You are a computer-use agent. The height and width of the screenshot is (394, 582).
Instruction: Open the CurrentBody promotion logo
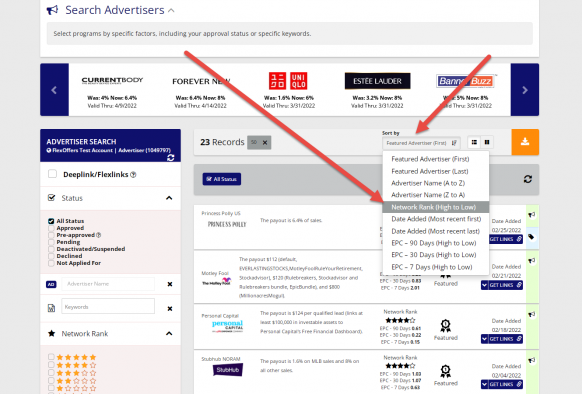[112, 80]
